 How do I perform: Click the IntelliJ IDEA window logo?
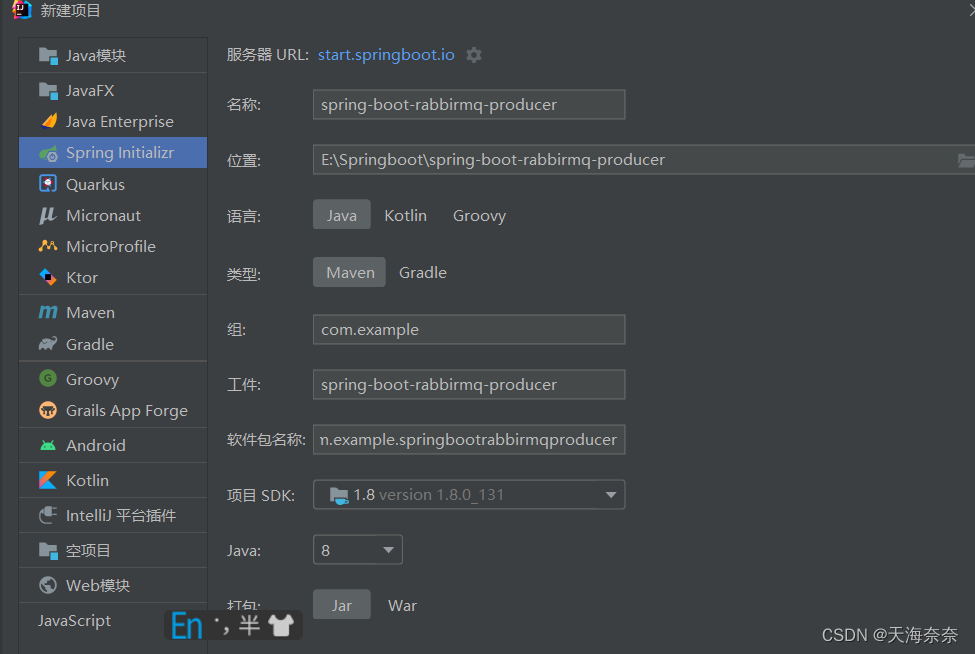22,10
